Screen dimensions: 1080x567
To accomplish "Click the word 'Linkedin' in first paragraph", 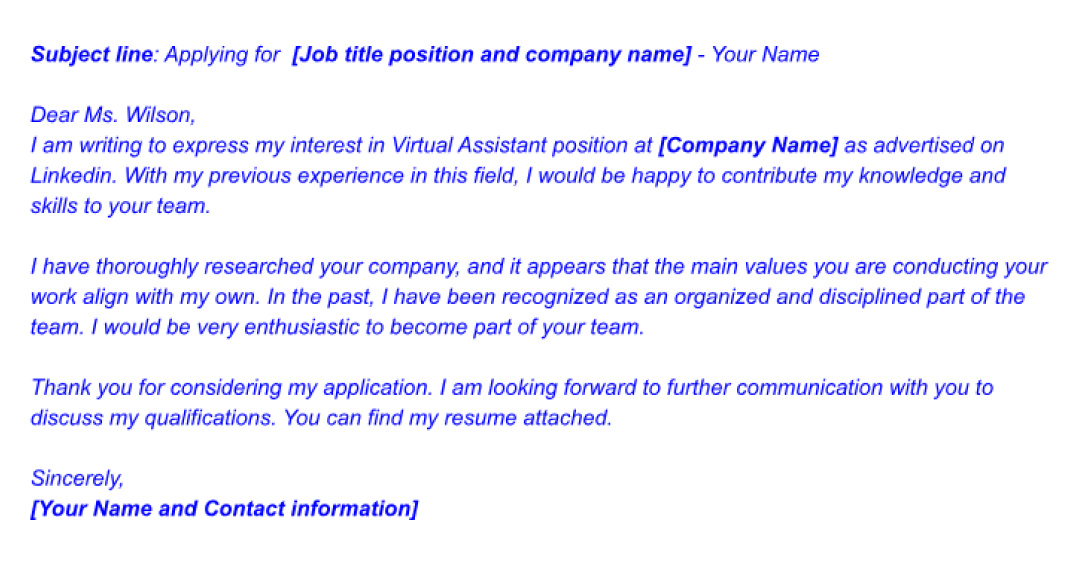I will pyautogui.click(x=72, y=176).
